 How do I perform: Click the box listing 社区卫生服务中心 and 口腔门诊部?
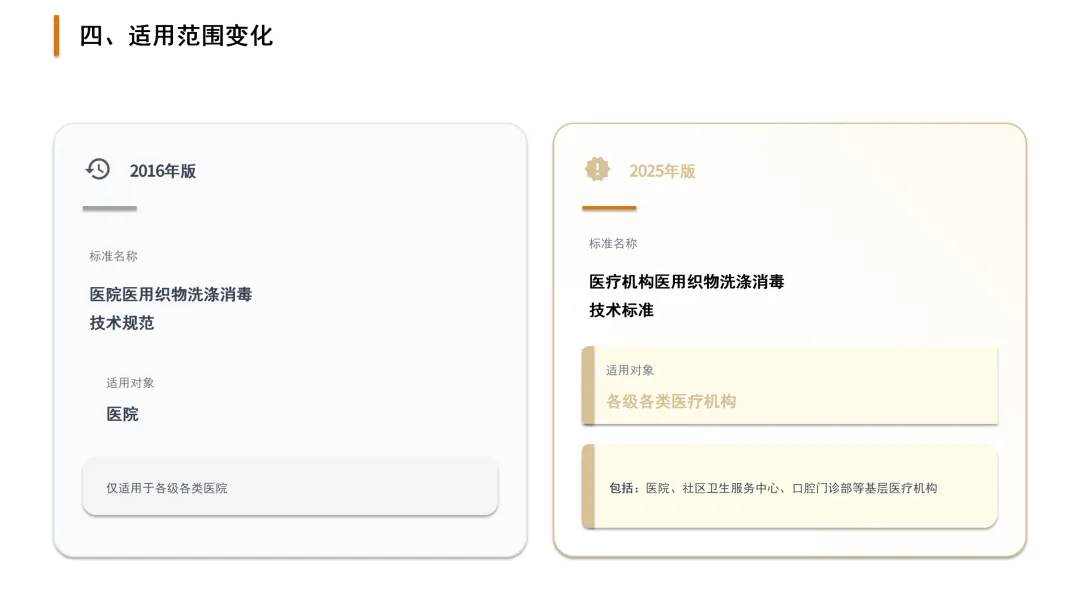click(790, 487)
